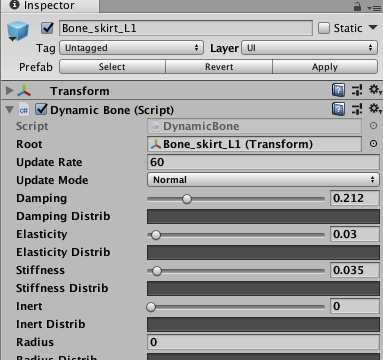The width and height of the screenshot is (383, 360).
Task: Open the Transform presets icon
Action: pyautogui.click(x=357, y=90)
